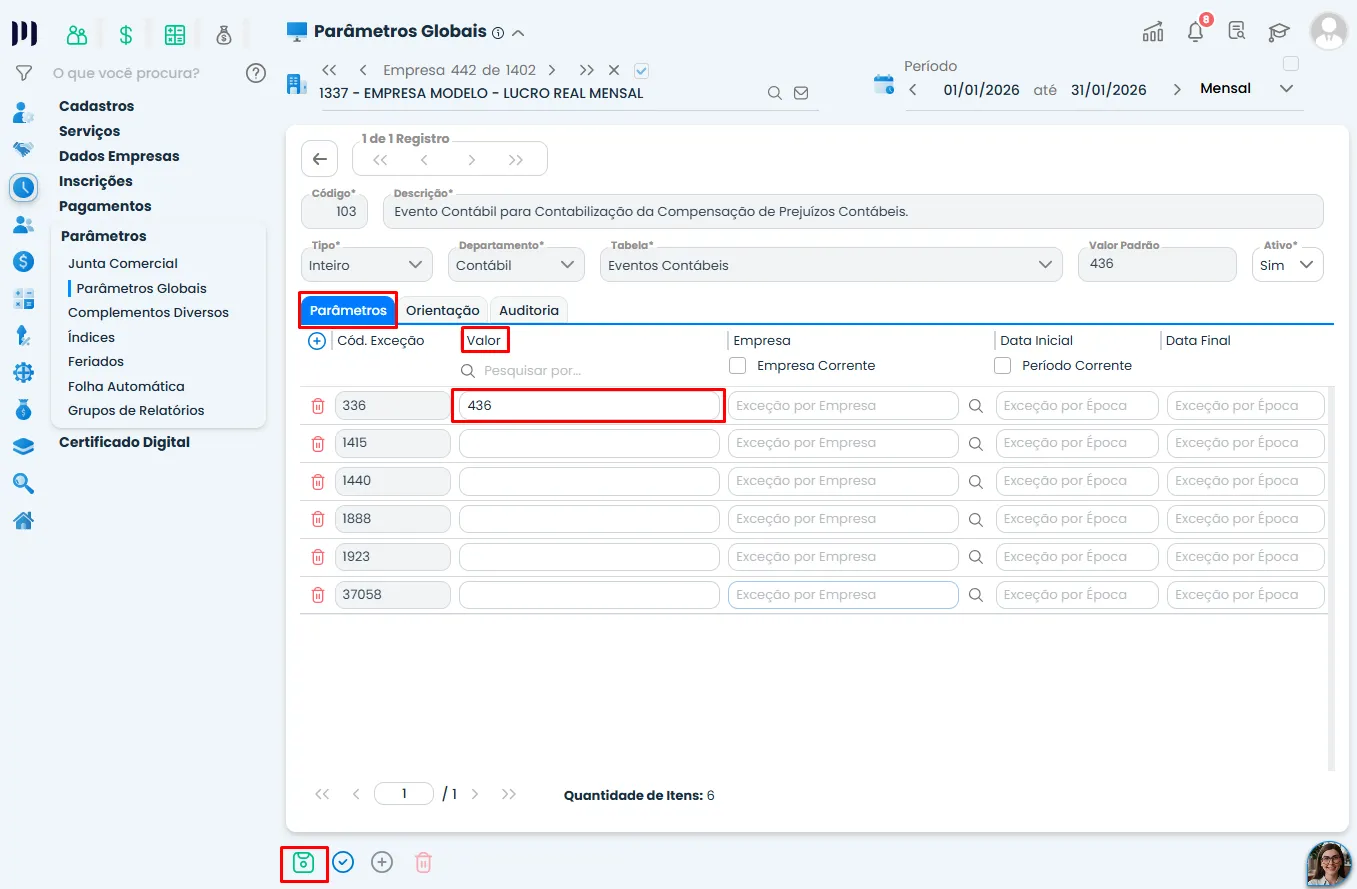
Task: Open the Cadastros menu section
Action: (96, 106)
